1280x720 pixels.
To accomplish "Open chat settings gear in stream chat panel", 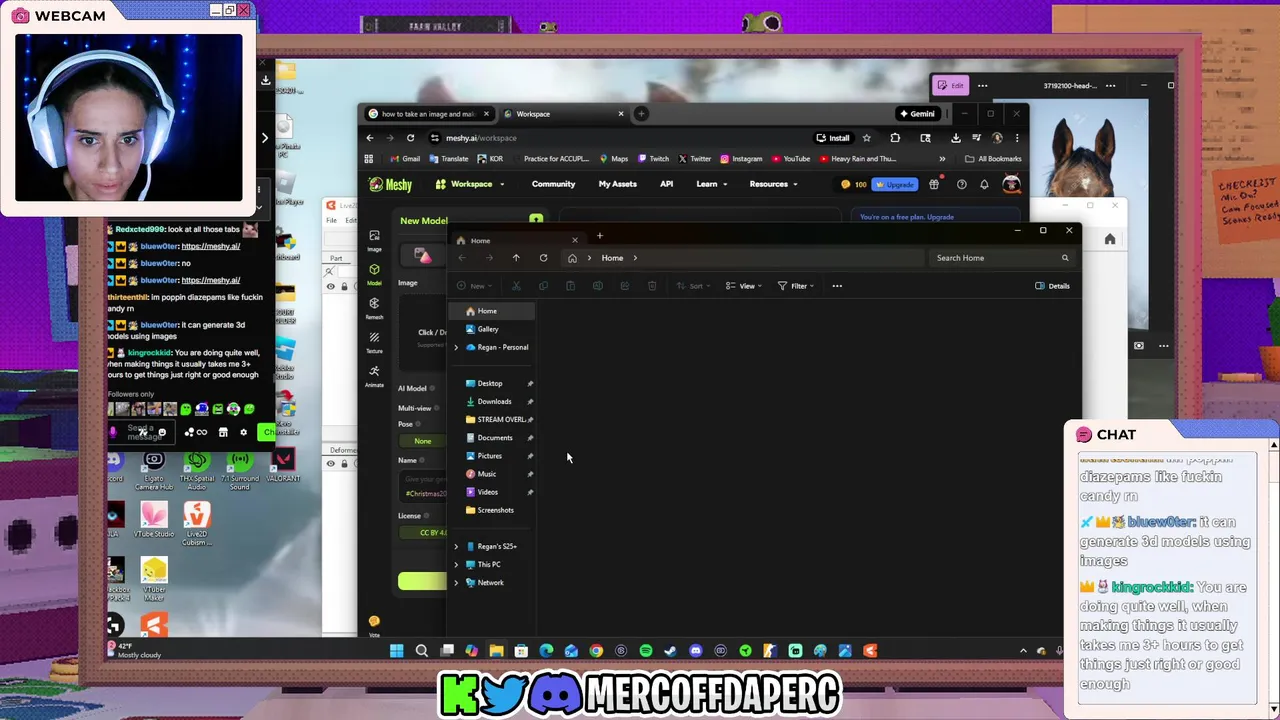I will tap(243, 432).
